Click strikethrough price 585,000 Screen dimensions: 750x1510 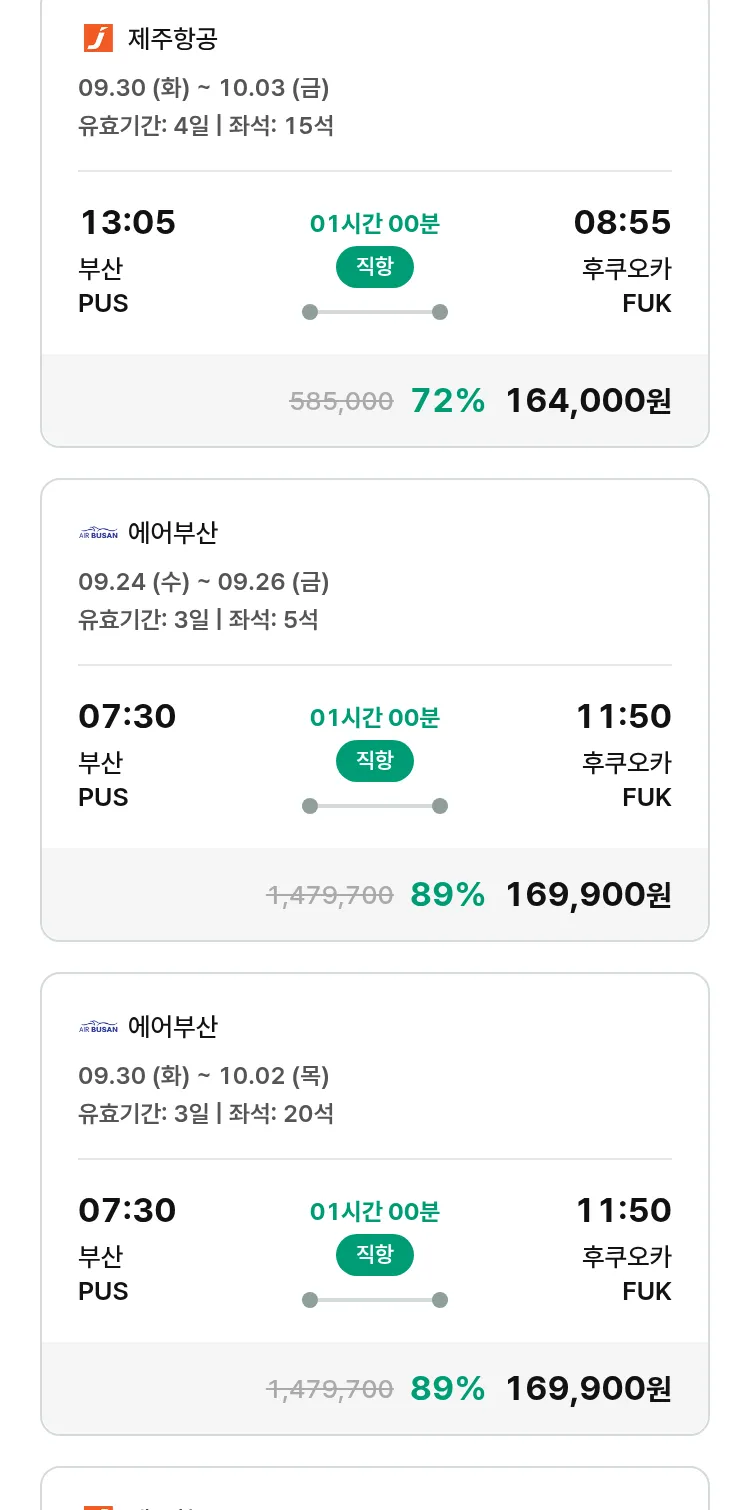[341, 402]
